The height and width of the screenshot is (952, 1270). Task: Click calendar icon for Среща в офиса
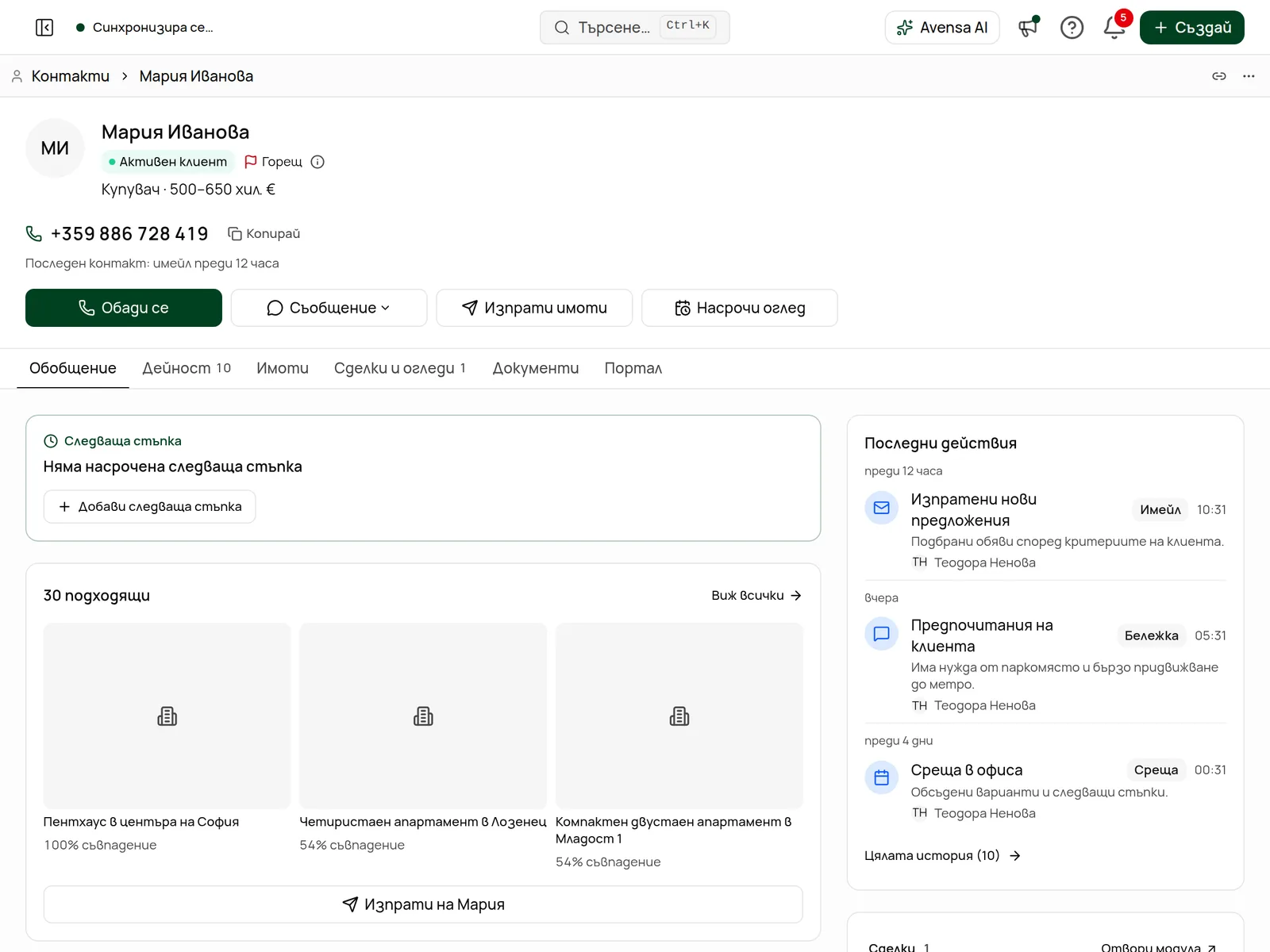pyautogui.click(x=881, y=777)
